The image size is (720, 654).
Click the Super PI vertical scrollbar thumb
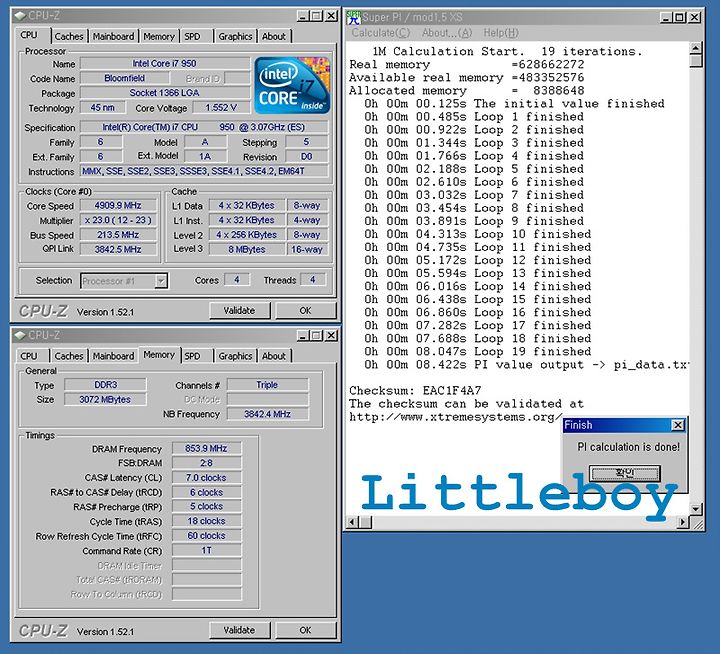click(696, 61)
